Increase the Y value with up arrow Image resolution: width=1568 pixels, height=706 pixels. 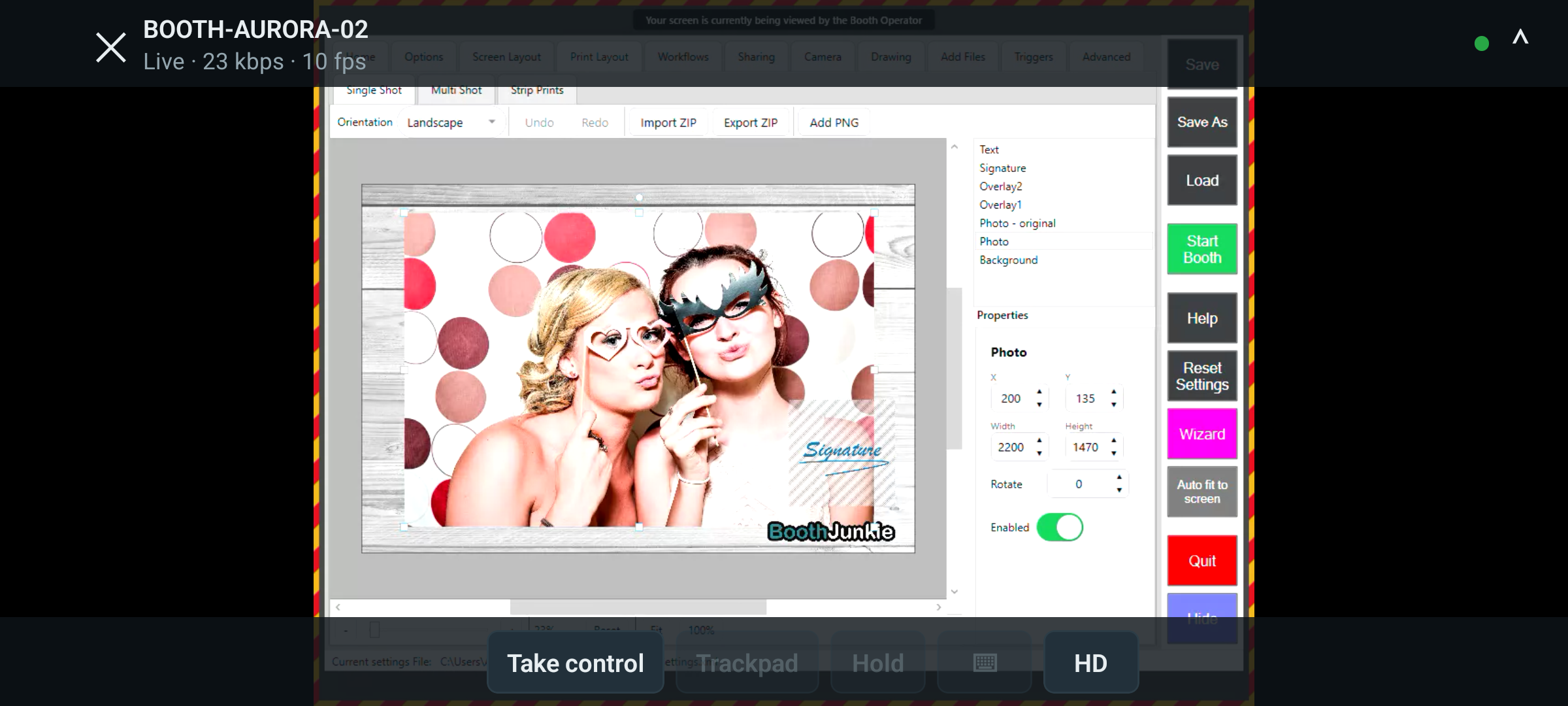coord(1113,392)
